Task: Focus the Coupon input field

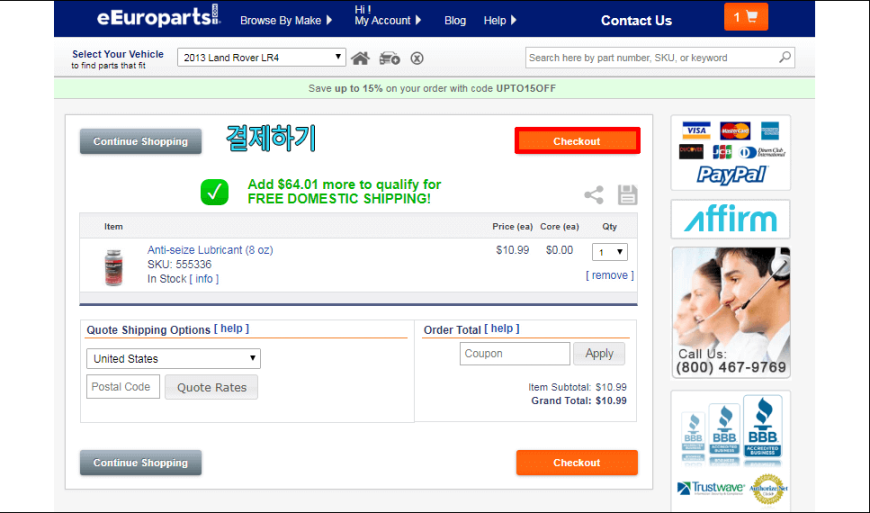Action: [514, 353]
